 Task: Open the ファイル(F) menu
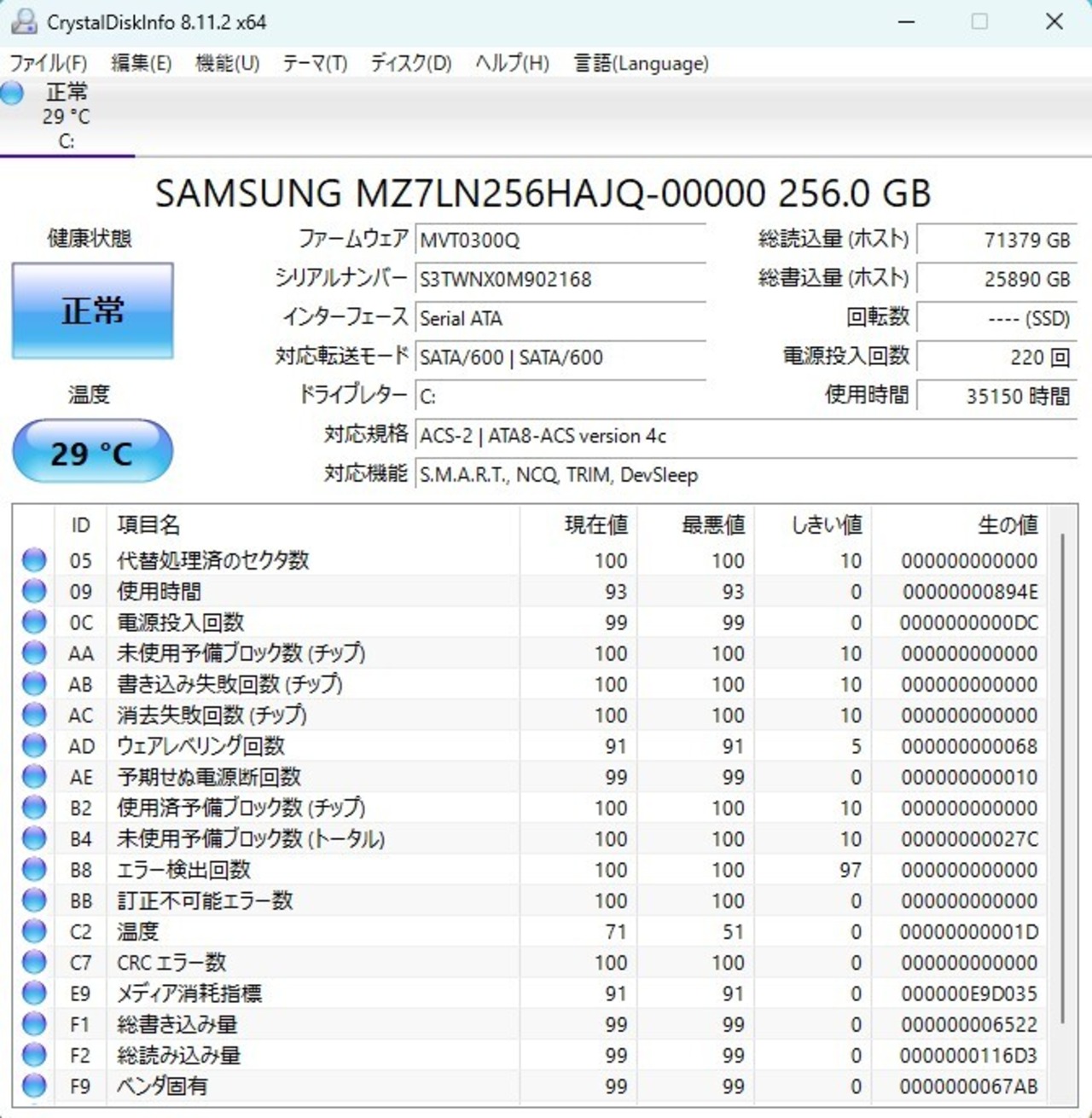point(49,63)
